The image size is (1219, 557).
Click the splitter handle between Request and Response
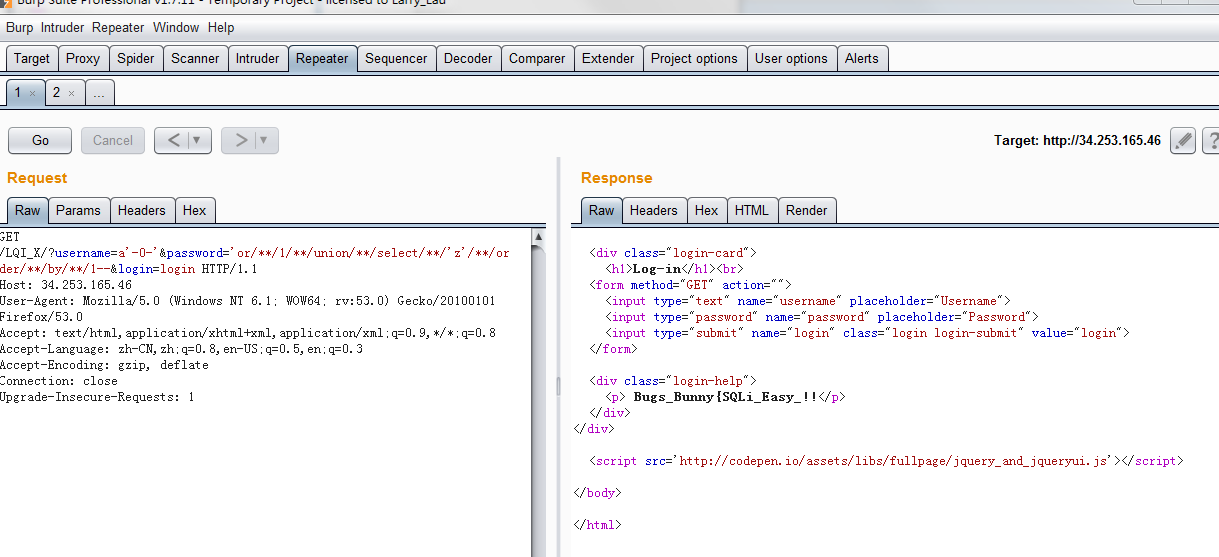558,387
